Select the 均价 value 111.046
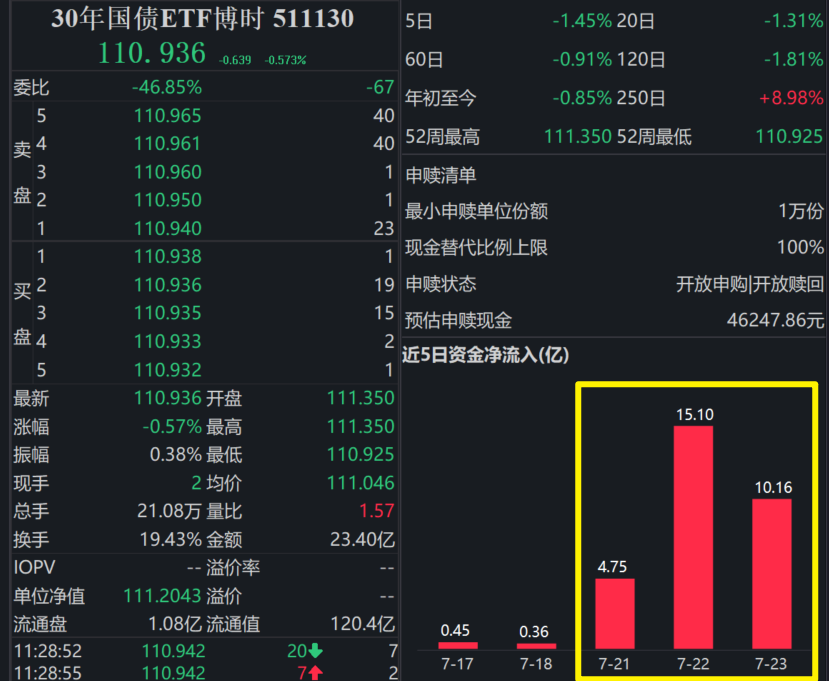This screenshot has width=829, height=681. [361, 483]
